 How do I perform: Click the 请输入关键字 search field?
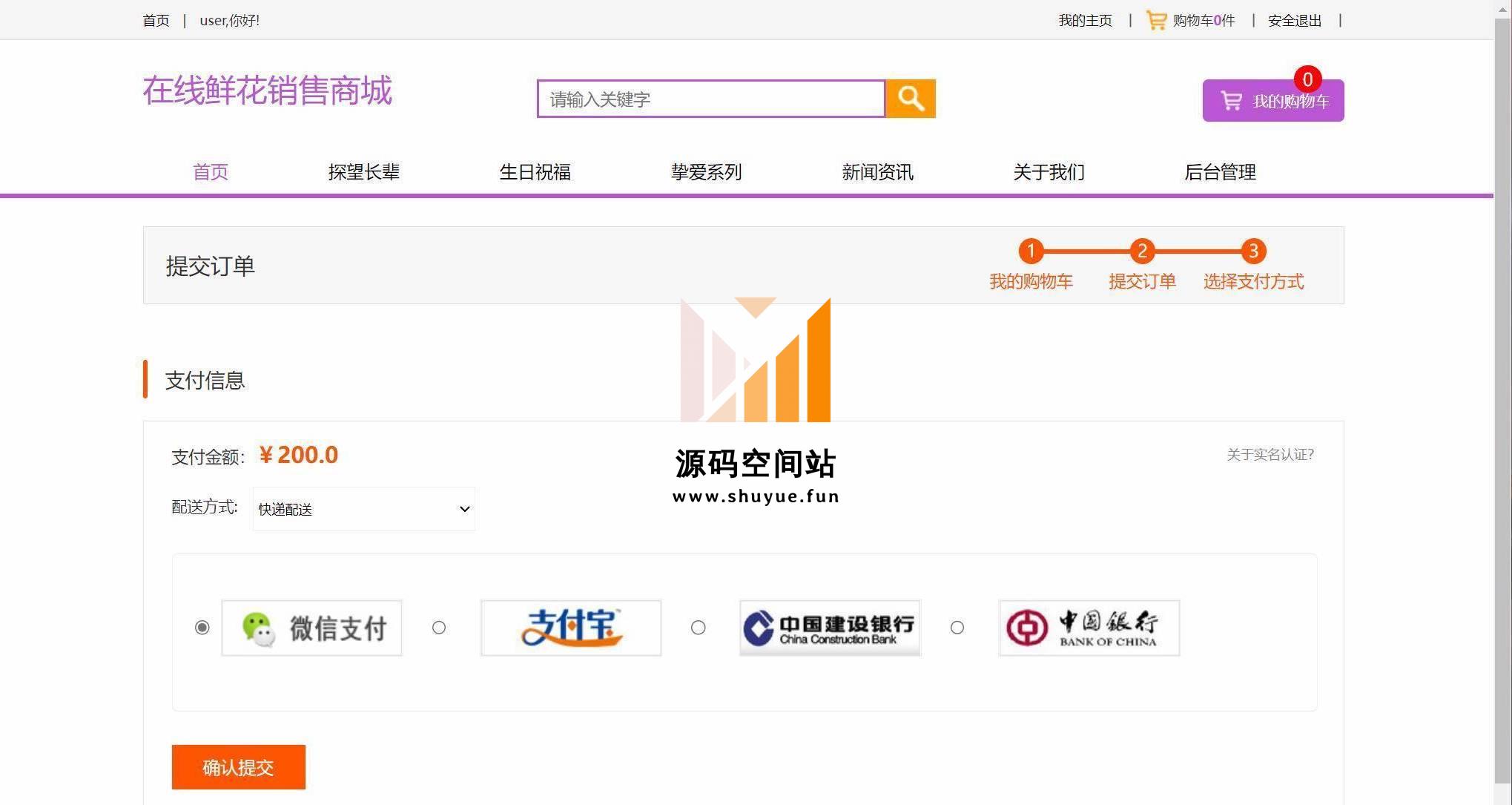711,99
